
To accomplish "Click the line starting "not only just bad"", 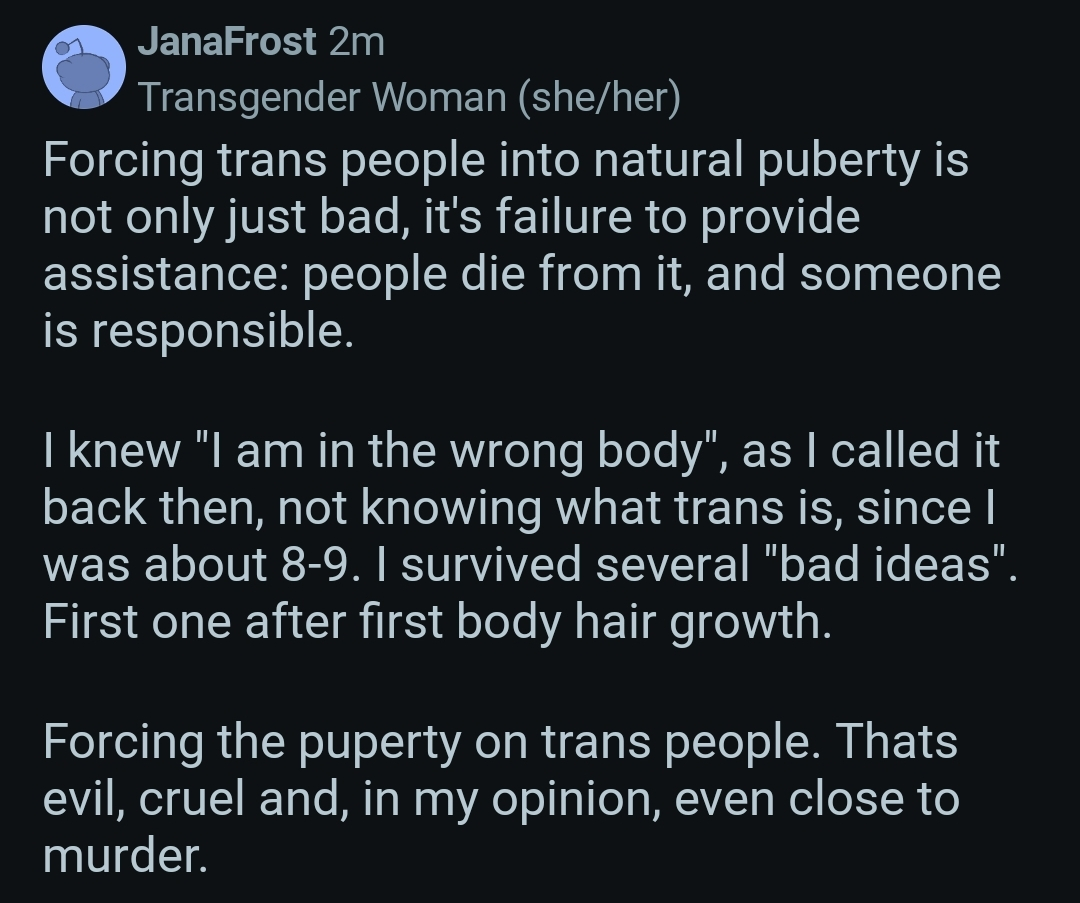I will coord(451,218).
